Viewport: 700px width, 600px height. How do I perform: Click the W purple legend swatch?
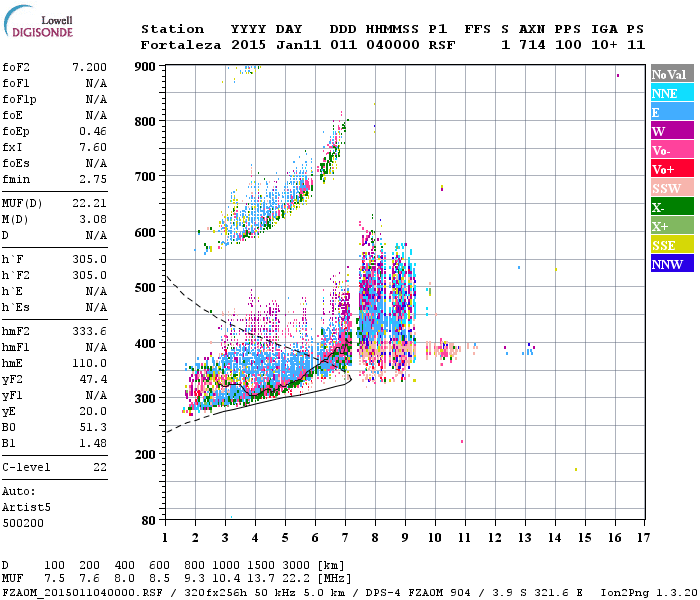672,131
